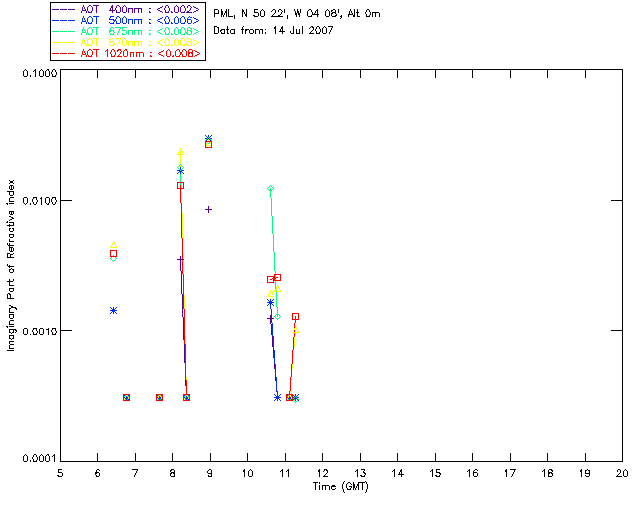The image size is (640, 512).
Task: Click the yellow triangle marker near 6.4 GMT
Action: coord(113,245)
